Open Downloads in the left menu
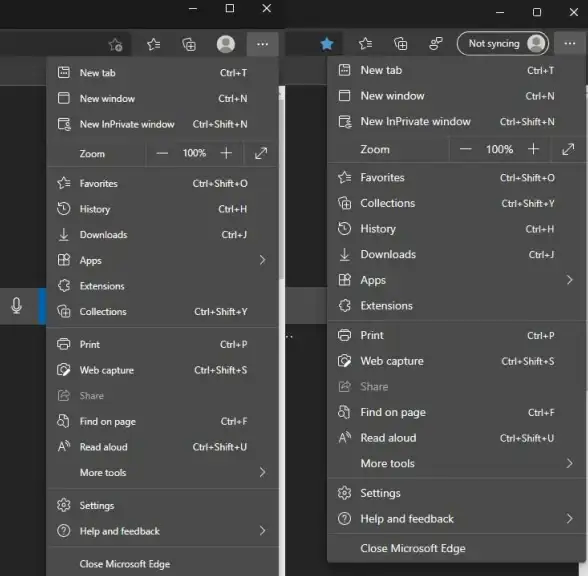Viewport: 588px width, 576px height. 162,235
